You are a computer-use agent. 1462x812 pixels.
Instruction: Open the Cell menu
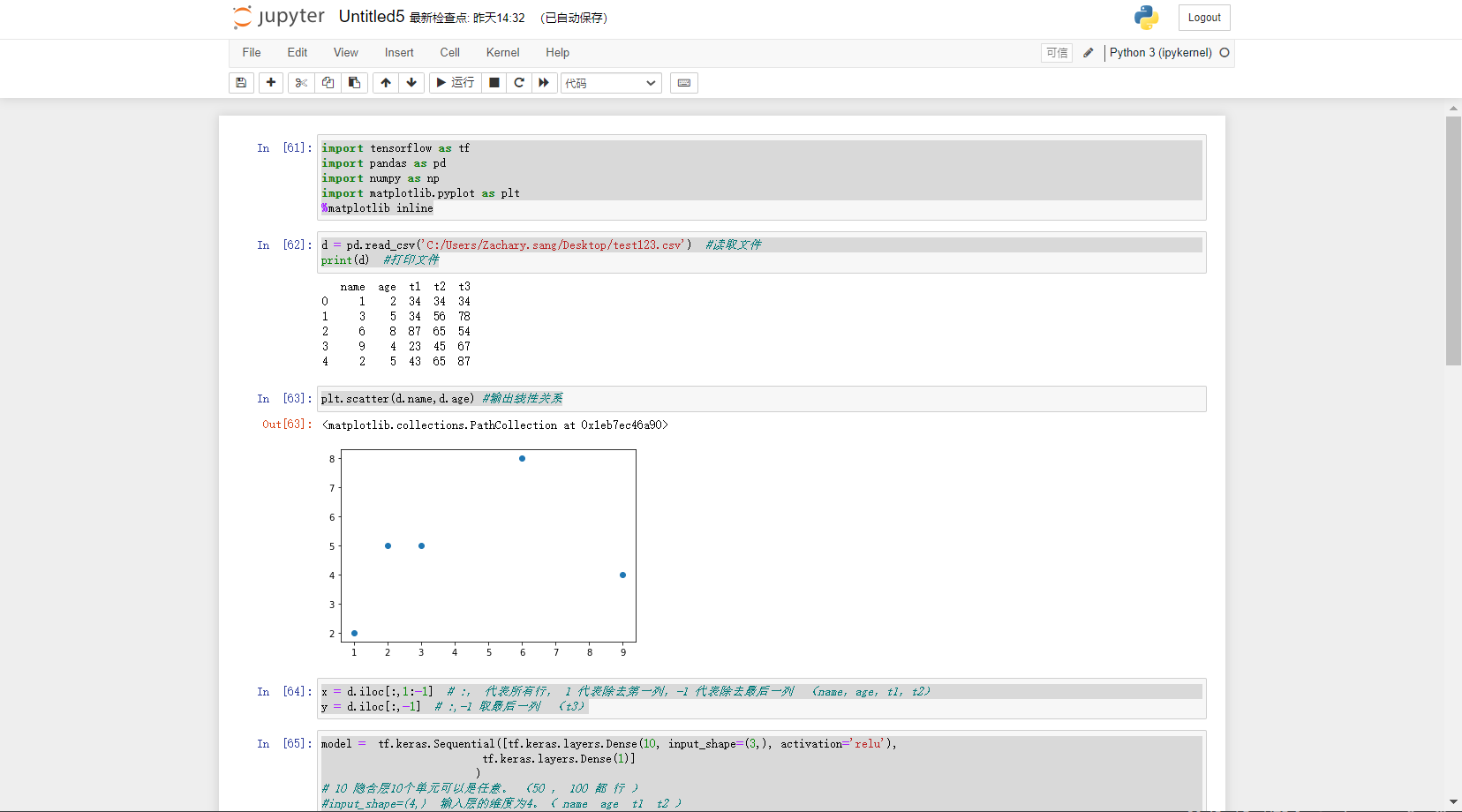coord(450,53)
